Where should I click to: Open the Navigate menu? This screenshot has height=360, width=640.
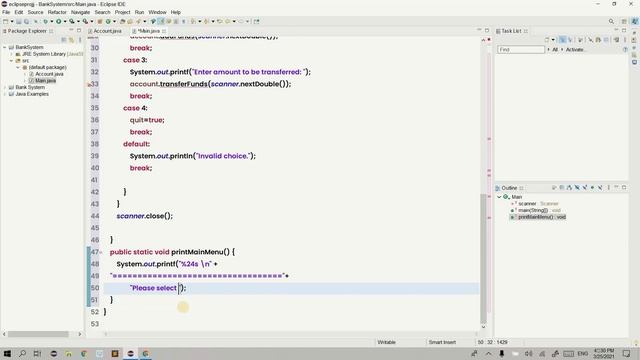click(x=80, y=12)
